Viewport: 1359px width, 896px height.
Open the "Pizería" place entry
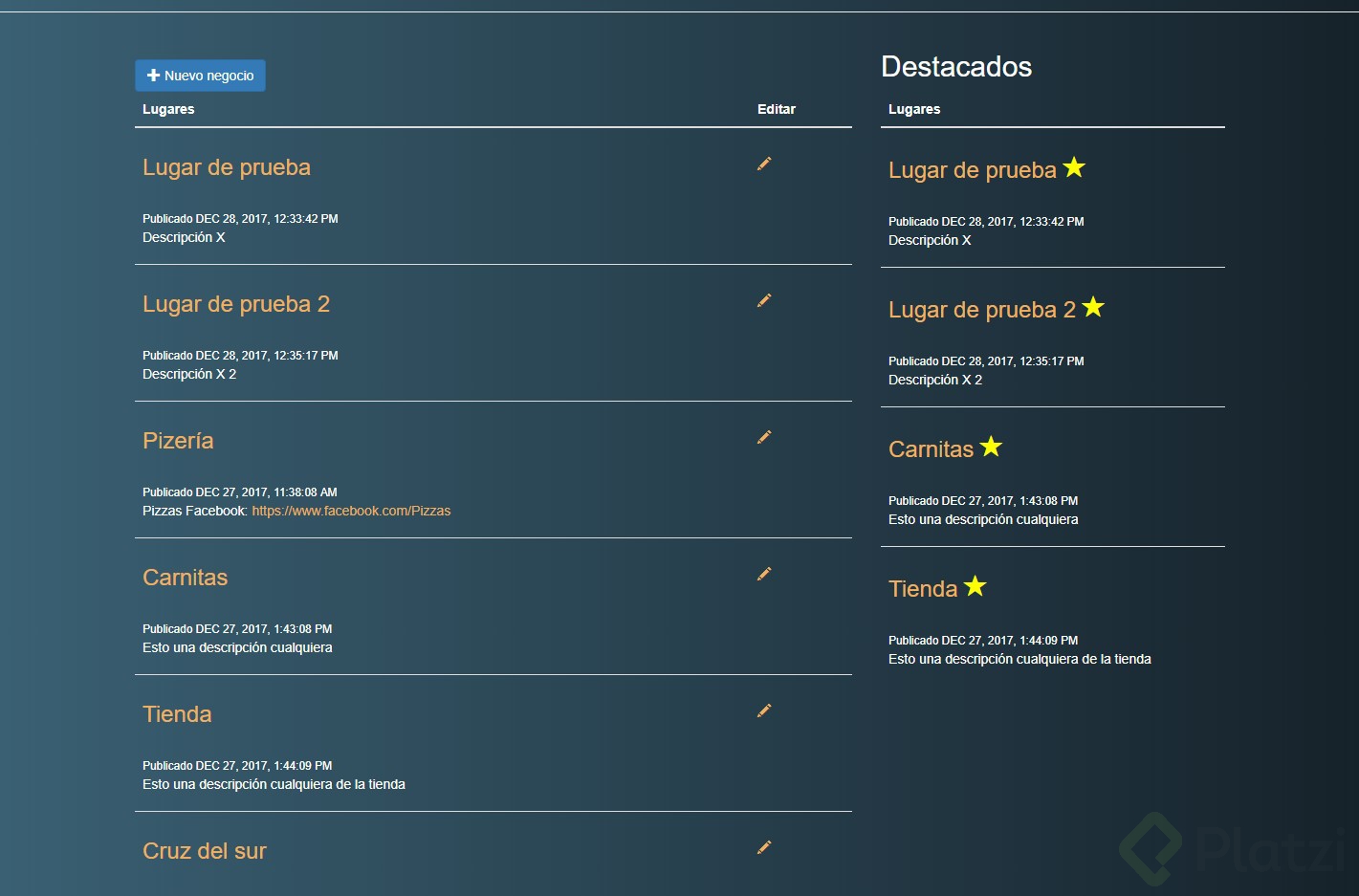coord(178,441)
